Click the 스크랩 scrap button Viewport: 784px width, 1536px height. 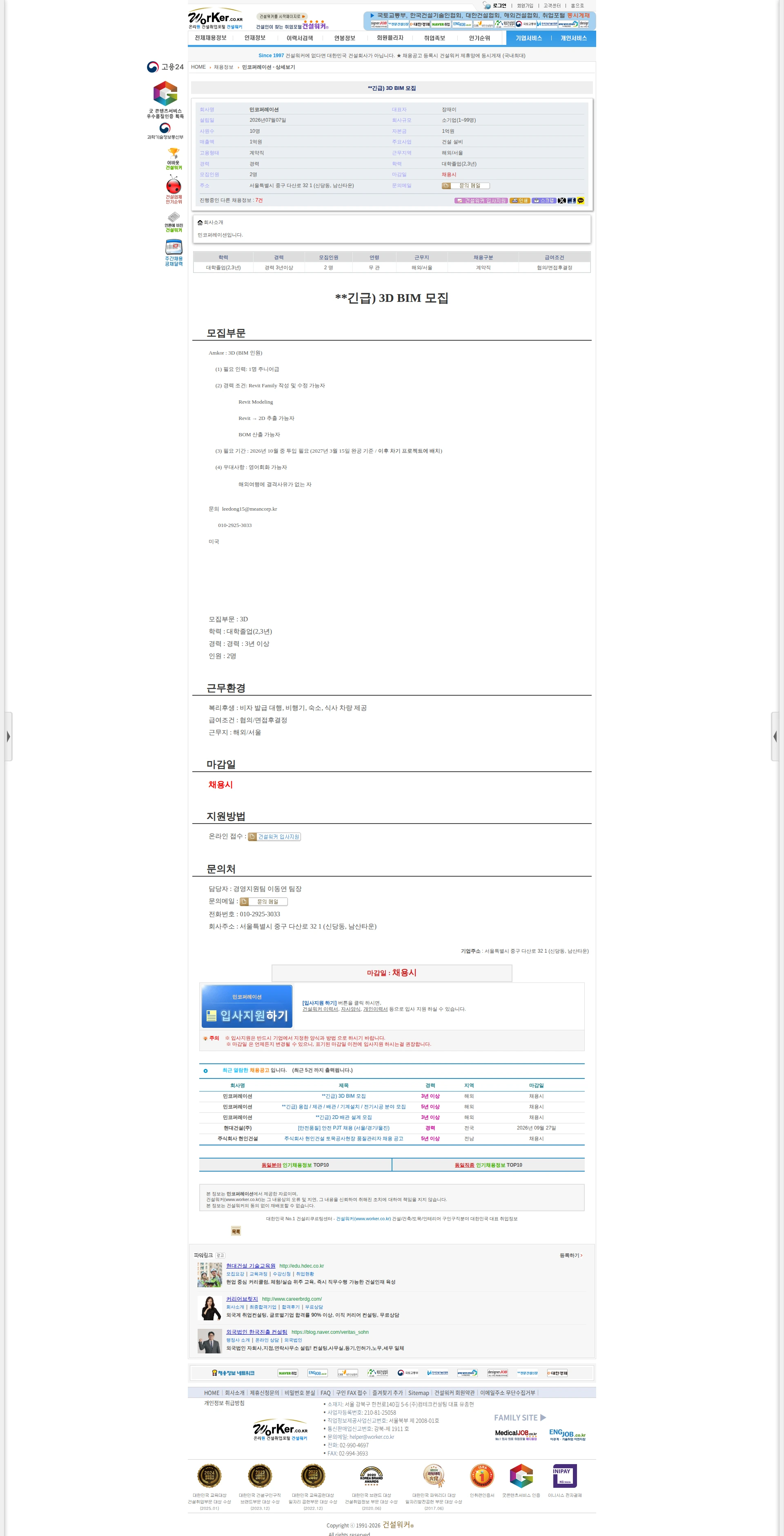[544, 200]
